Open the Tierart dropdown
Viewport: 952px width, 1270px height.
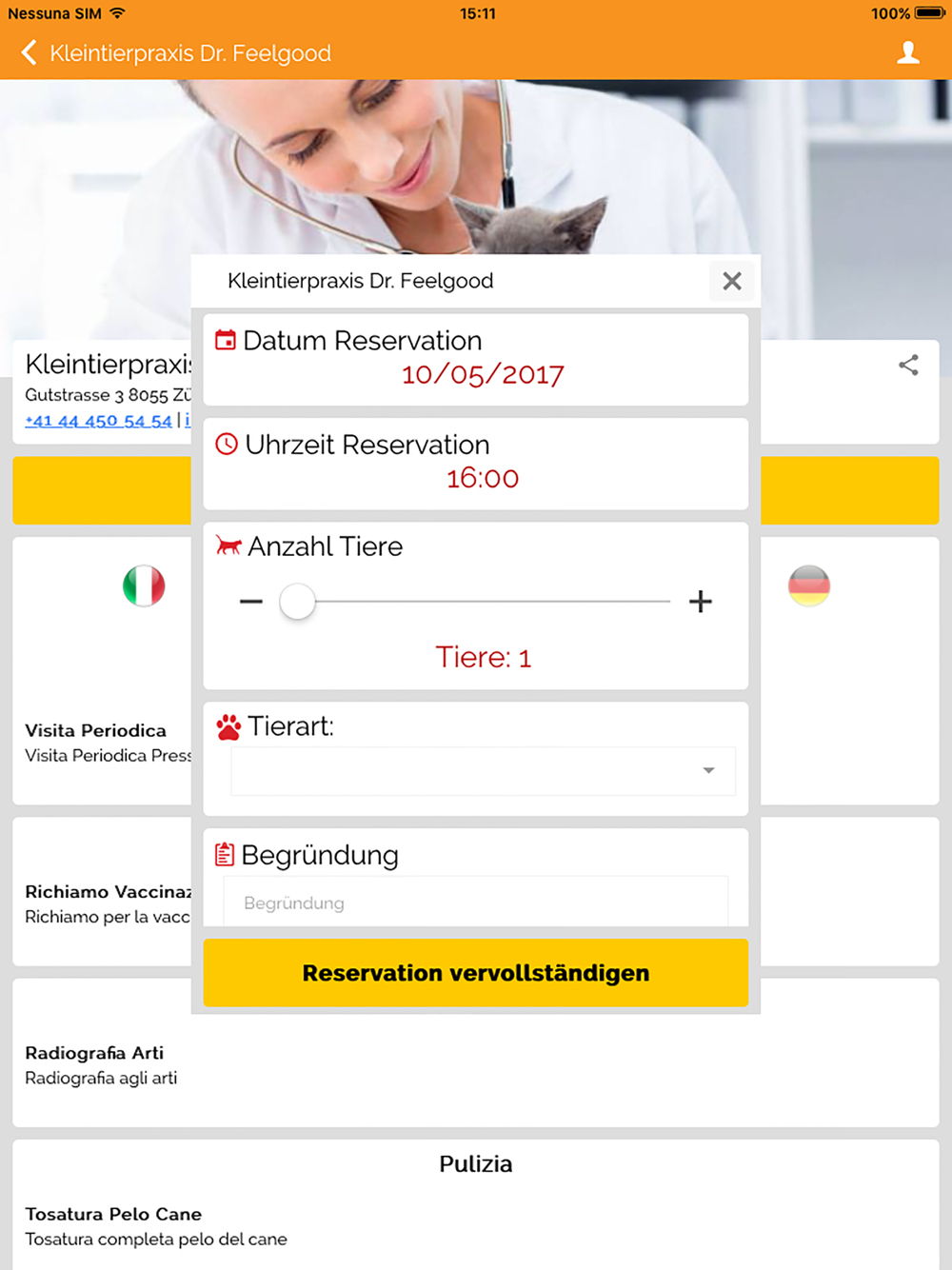point(483,771)
